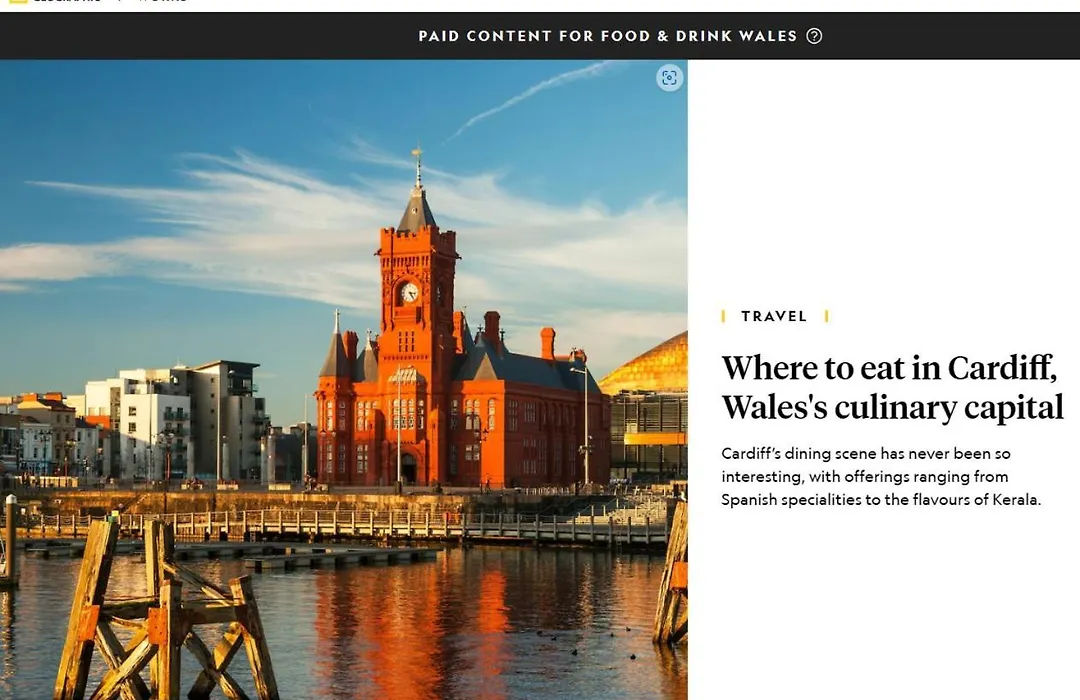Click the clock face on the tower

tap(410, 293)
